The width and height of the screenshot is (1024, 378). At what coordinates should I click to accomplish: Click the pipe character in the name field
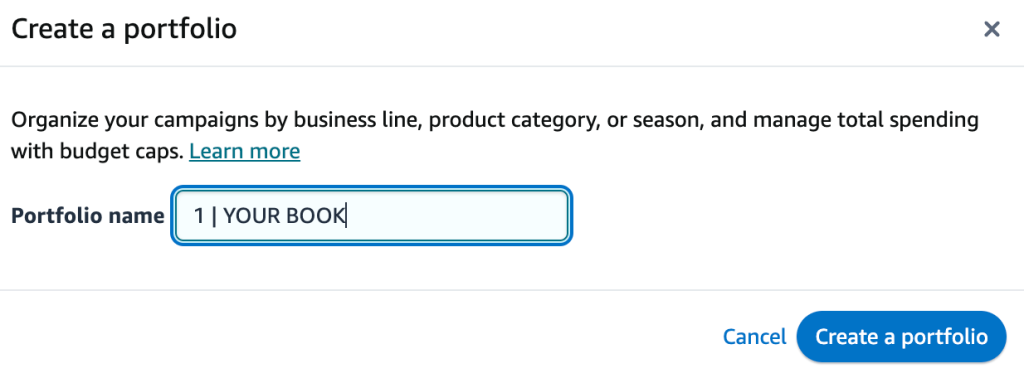(214, 216)
